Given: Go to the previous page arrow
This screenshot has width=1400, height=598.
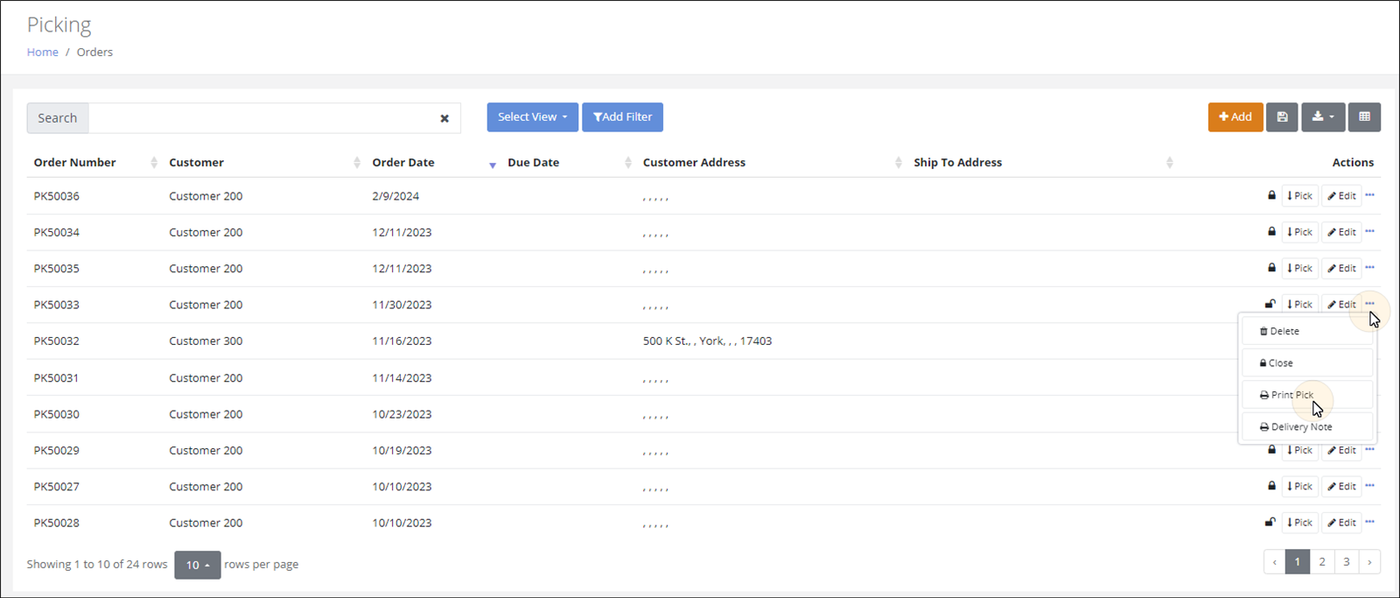Looking at the screenshot, I should [x=1274, y=562].
